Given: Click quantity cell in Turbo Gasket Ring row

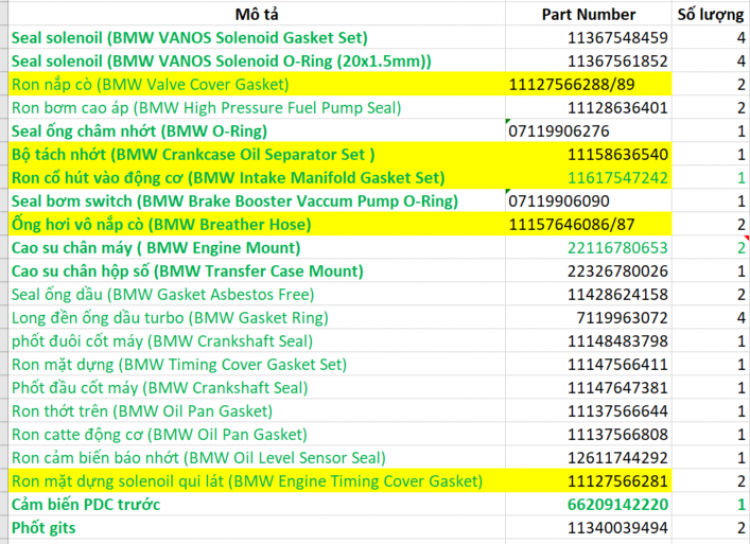Looking at the screenshot, I should pyautogui.click(x=711, y=318).
